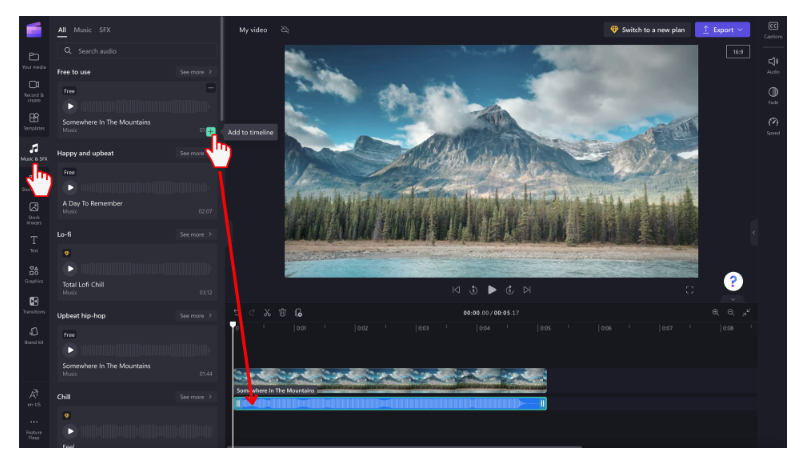Forward preview five seconds
802x463 pixels.
tap(509, 290)
